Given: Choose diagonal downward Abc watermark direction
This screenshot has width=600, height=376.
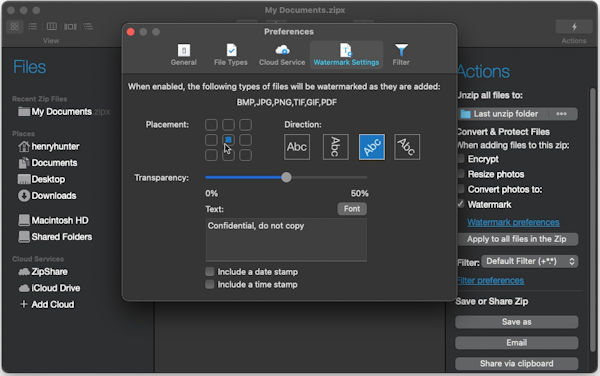Looking at the screenshot, I should click(x=407, y=147).
